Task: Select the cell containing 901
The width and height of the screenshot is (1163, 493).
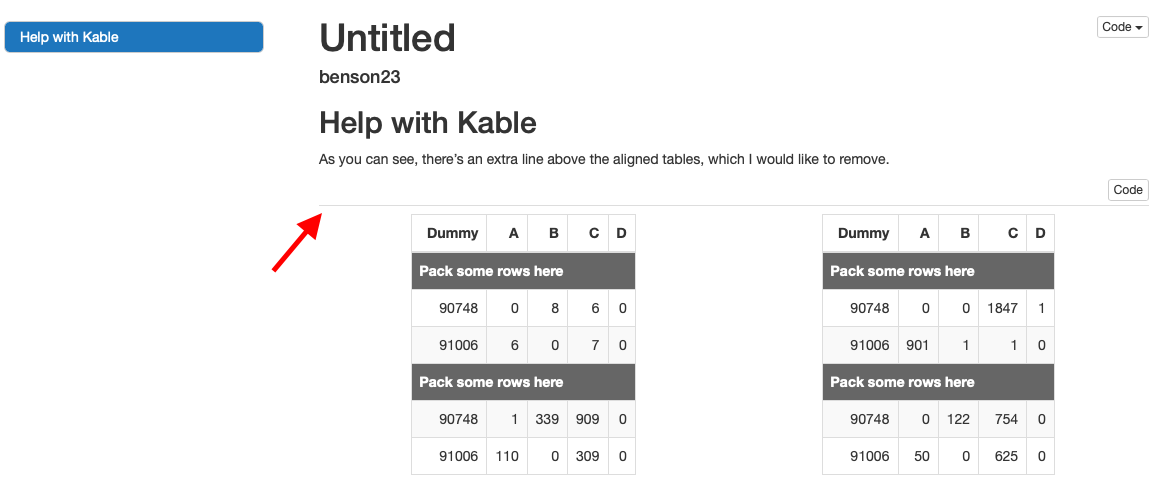Action: point(918,345)
